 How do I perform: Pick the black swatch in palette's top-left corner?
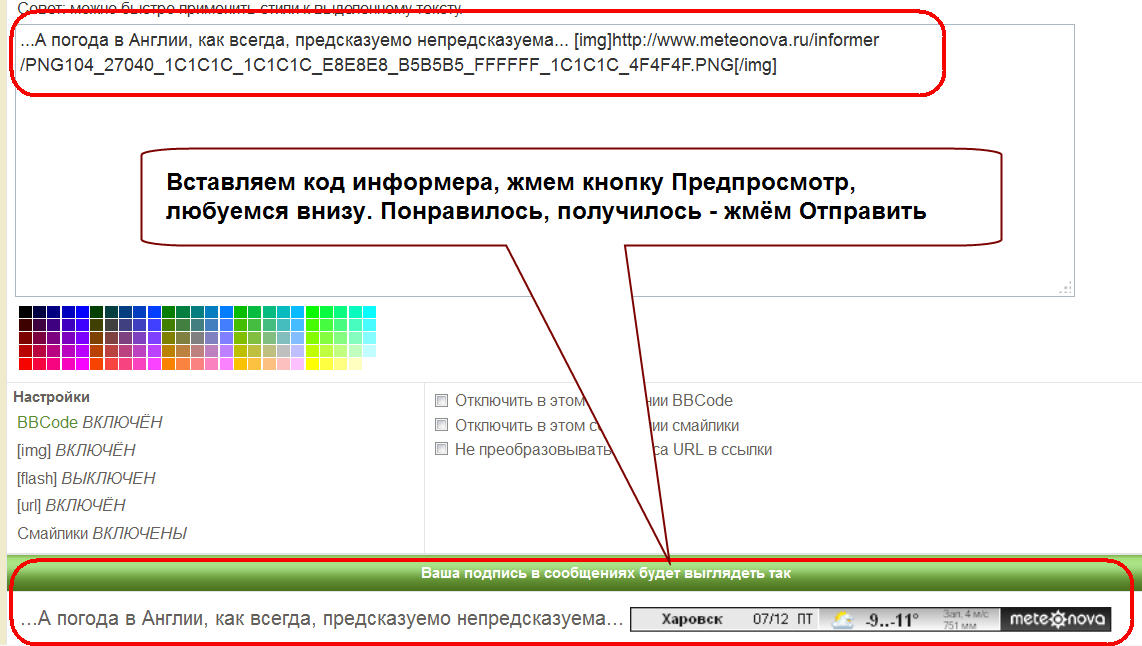[x=26, y=312]
